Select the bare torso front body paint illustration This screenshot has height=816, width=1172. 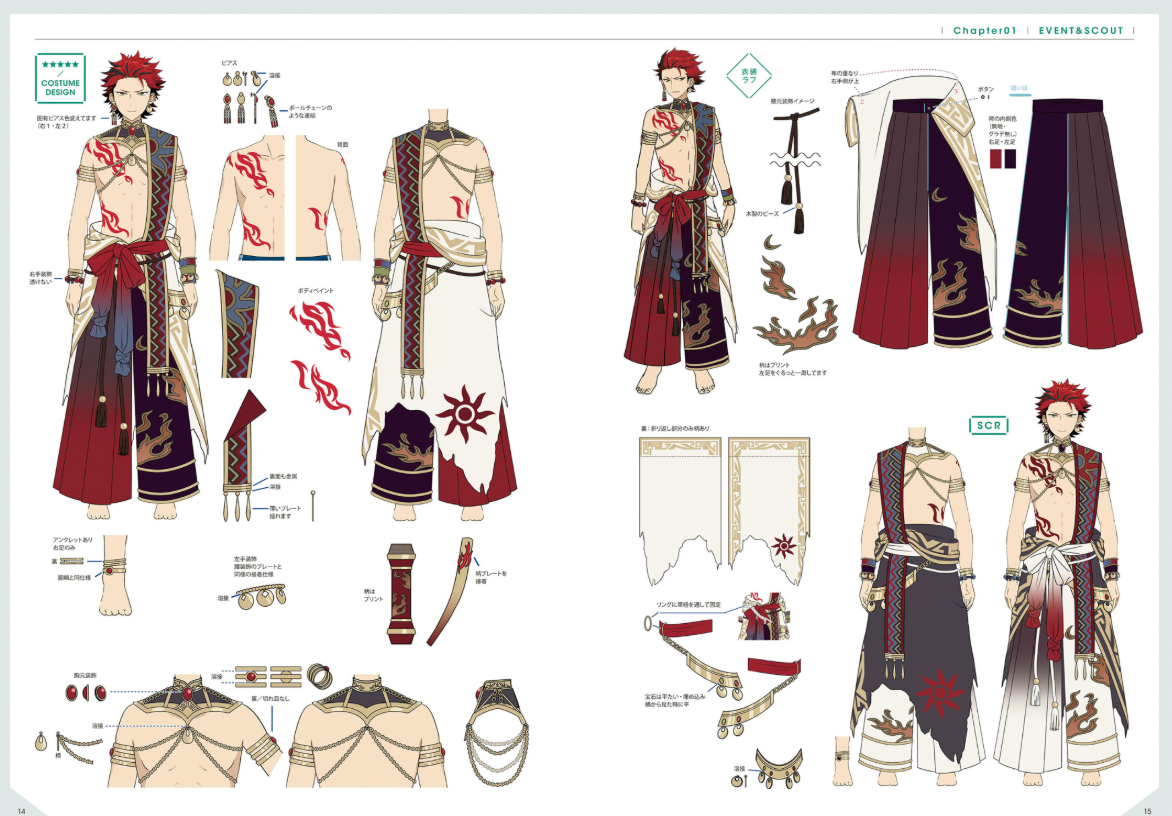[x=247, y=198]
